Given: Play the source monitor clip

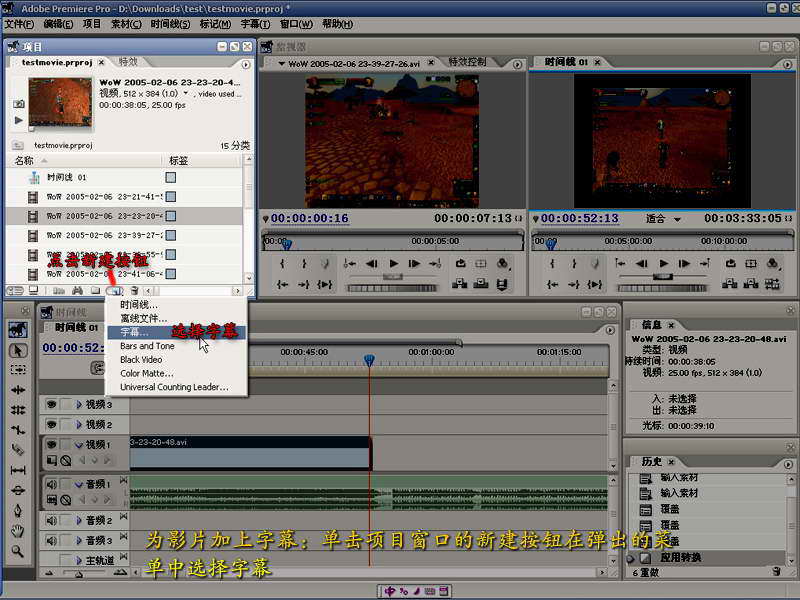Looking at the screenshot, I should click(x=393, y=263).
